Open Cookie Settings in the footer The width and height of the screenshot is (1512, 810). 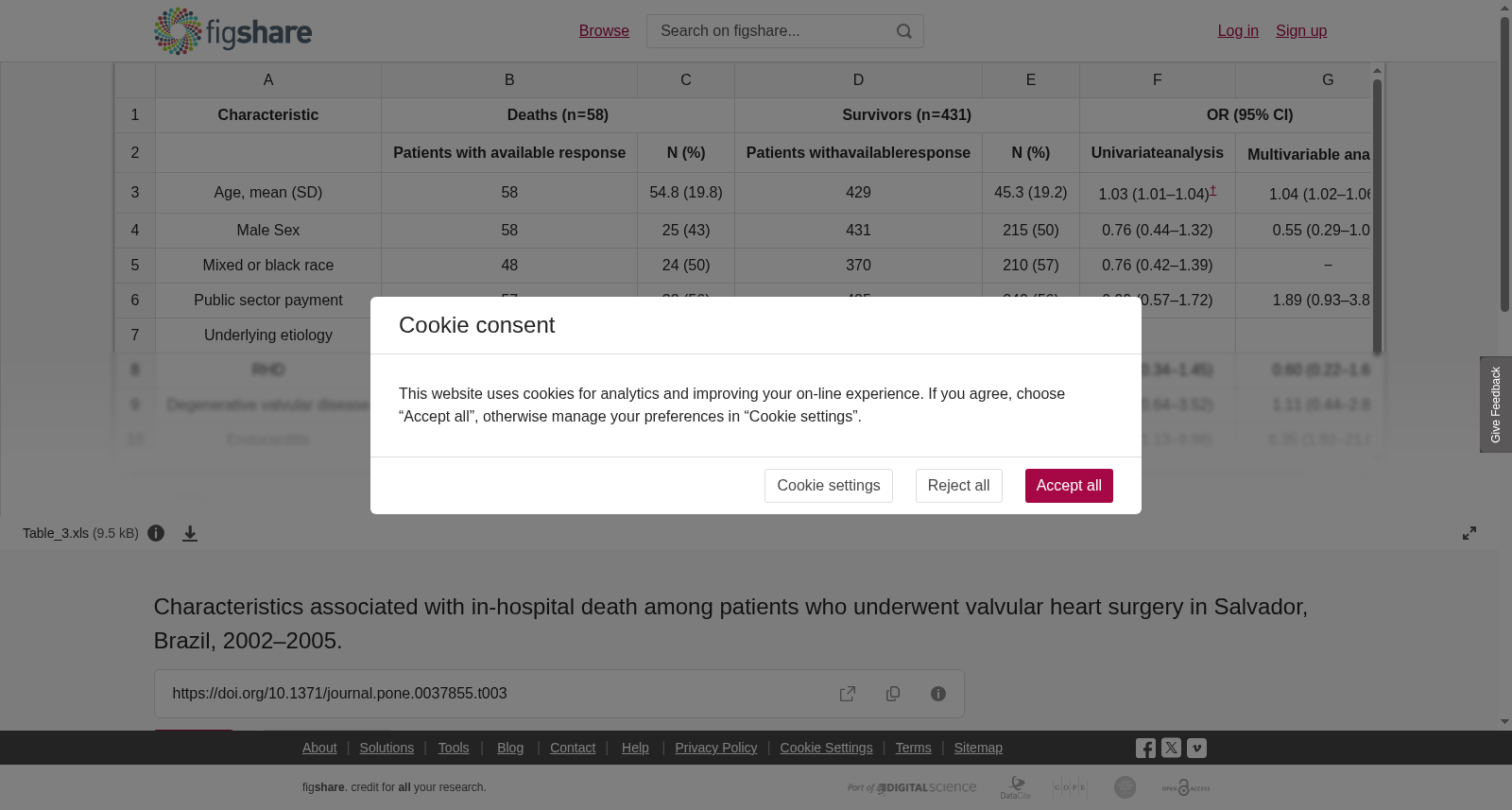pos(826,748)
